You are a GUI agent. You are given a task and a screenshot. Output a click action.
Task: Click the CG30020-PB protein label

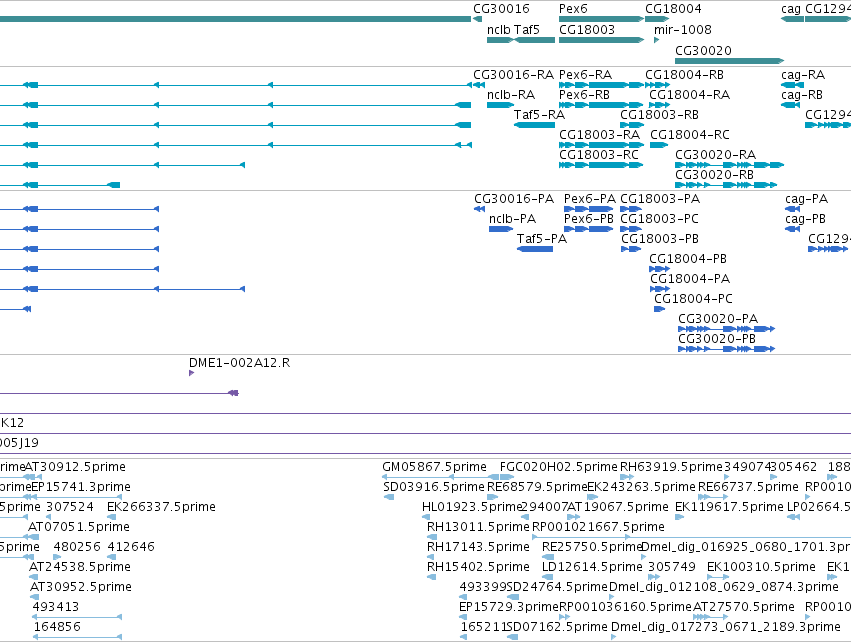pyautogui.click(x=717, y=339)
